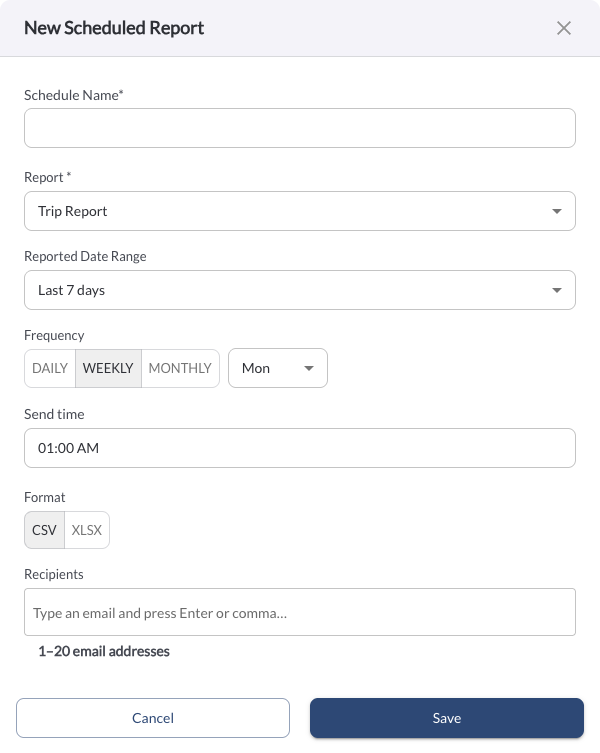Select DAILY frequency
The height and width of the screenshot is (753, 600).
tap(50, 368)
